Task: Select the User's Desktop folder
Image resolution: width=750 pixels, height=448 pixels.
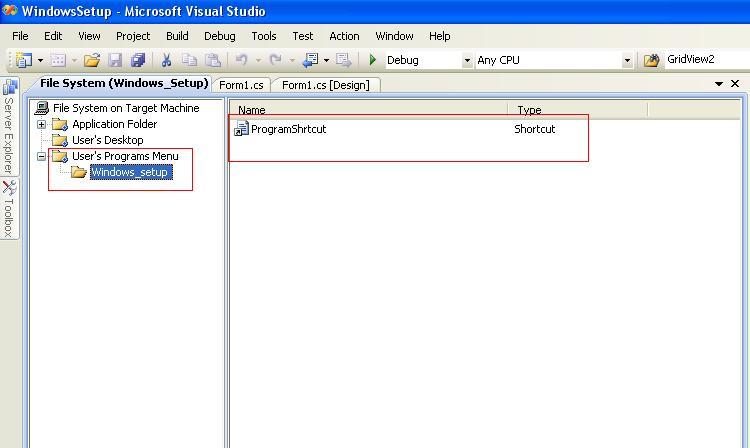Action: 108,140
